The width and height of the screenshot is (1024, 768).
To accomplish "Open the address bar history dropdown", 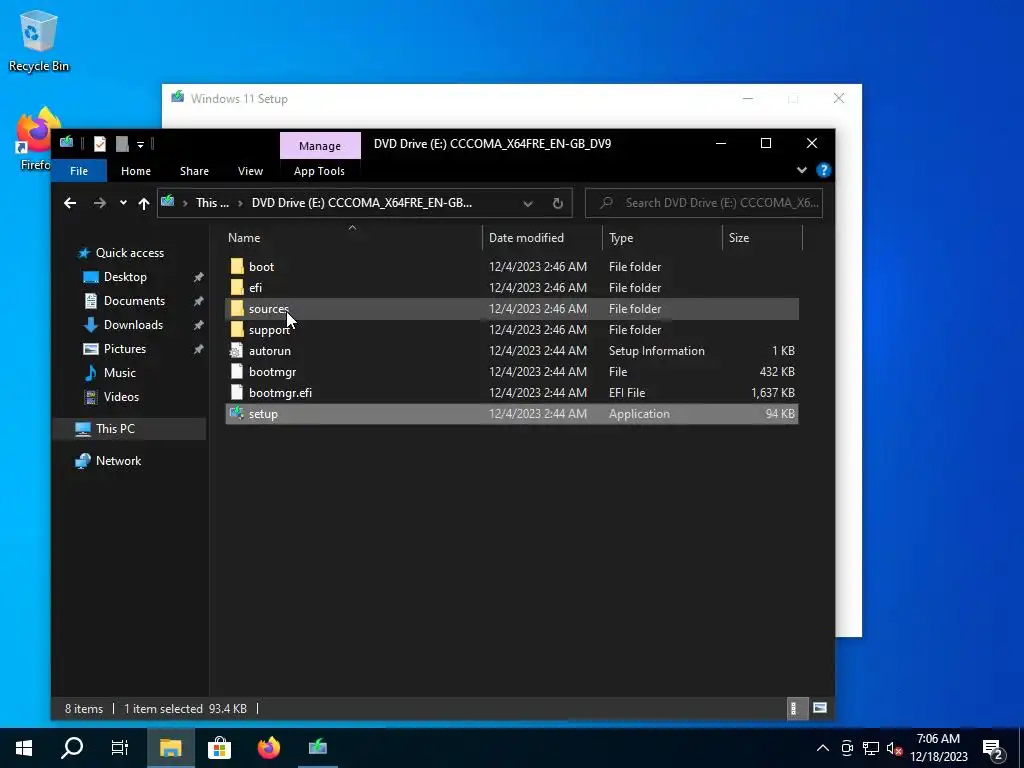I will coord(528,204).
